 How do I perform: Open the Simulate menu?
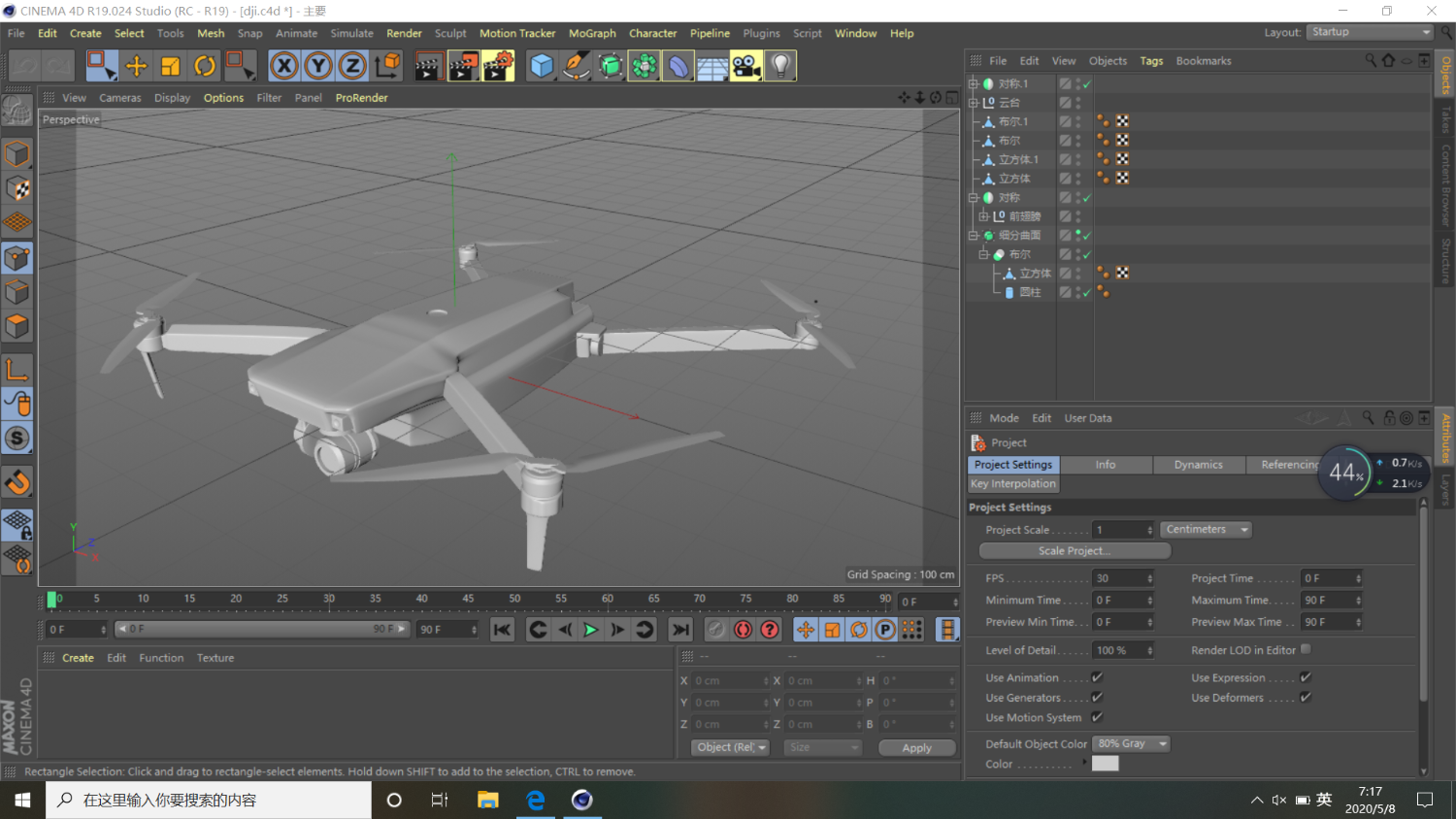[351, 33]
